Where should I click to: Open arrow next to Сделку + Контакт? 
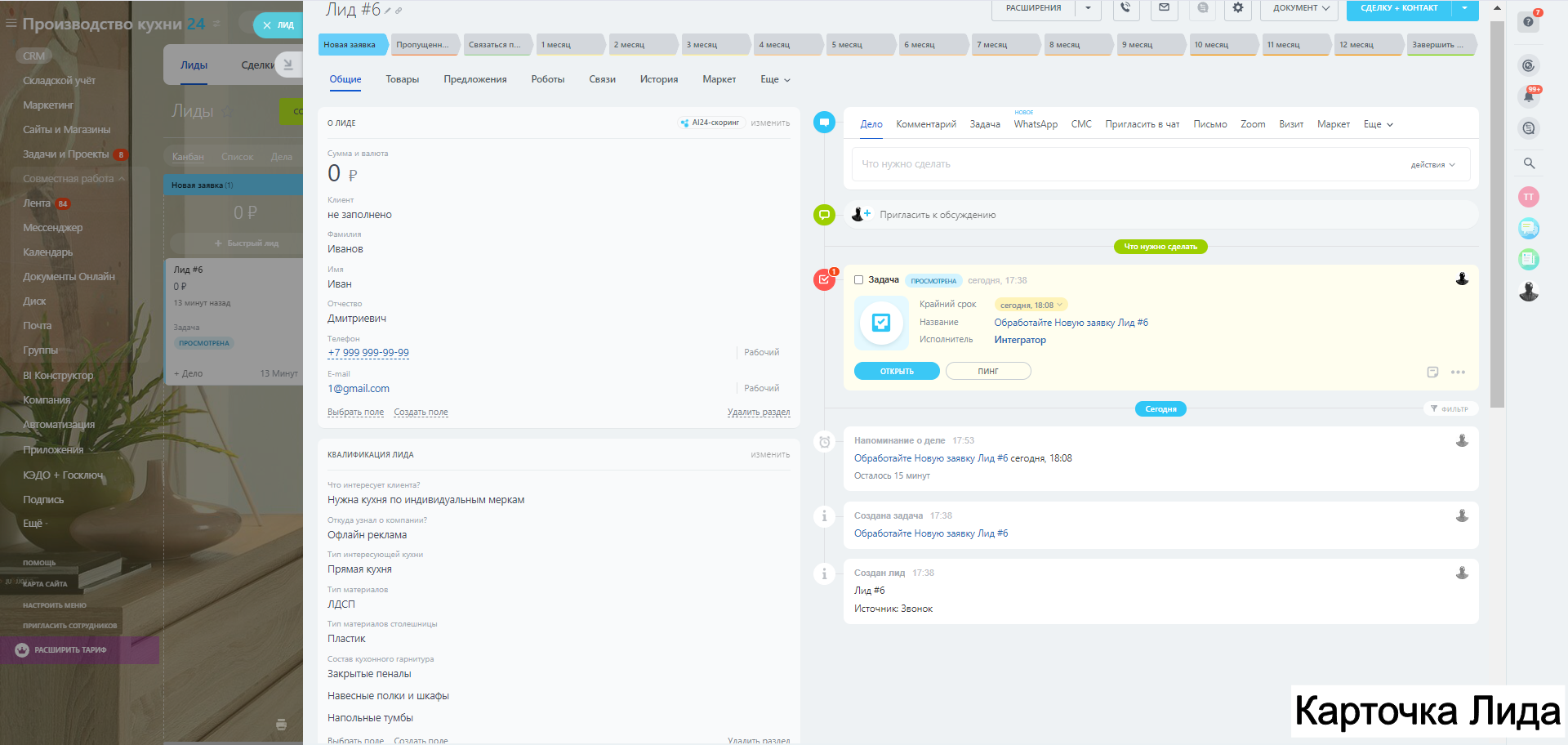1465,8
